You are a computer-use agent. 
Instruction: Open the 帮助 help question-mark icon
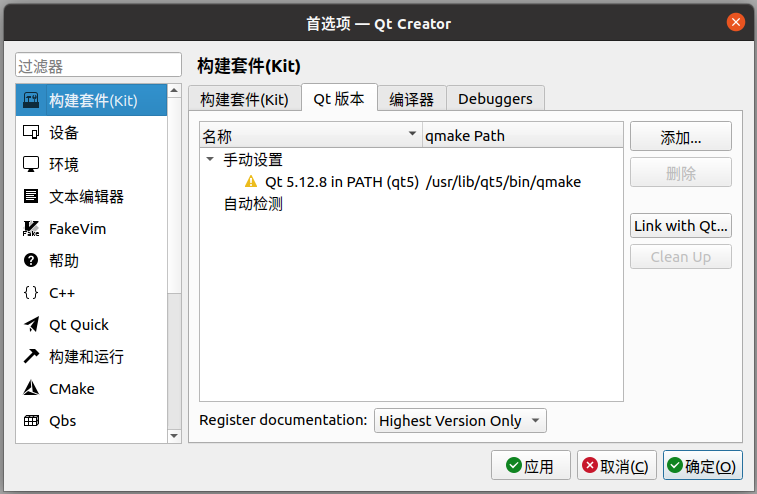(x=31, y=260)
